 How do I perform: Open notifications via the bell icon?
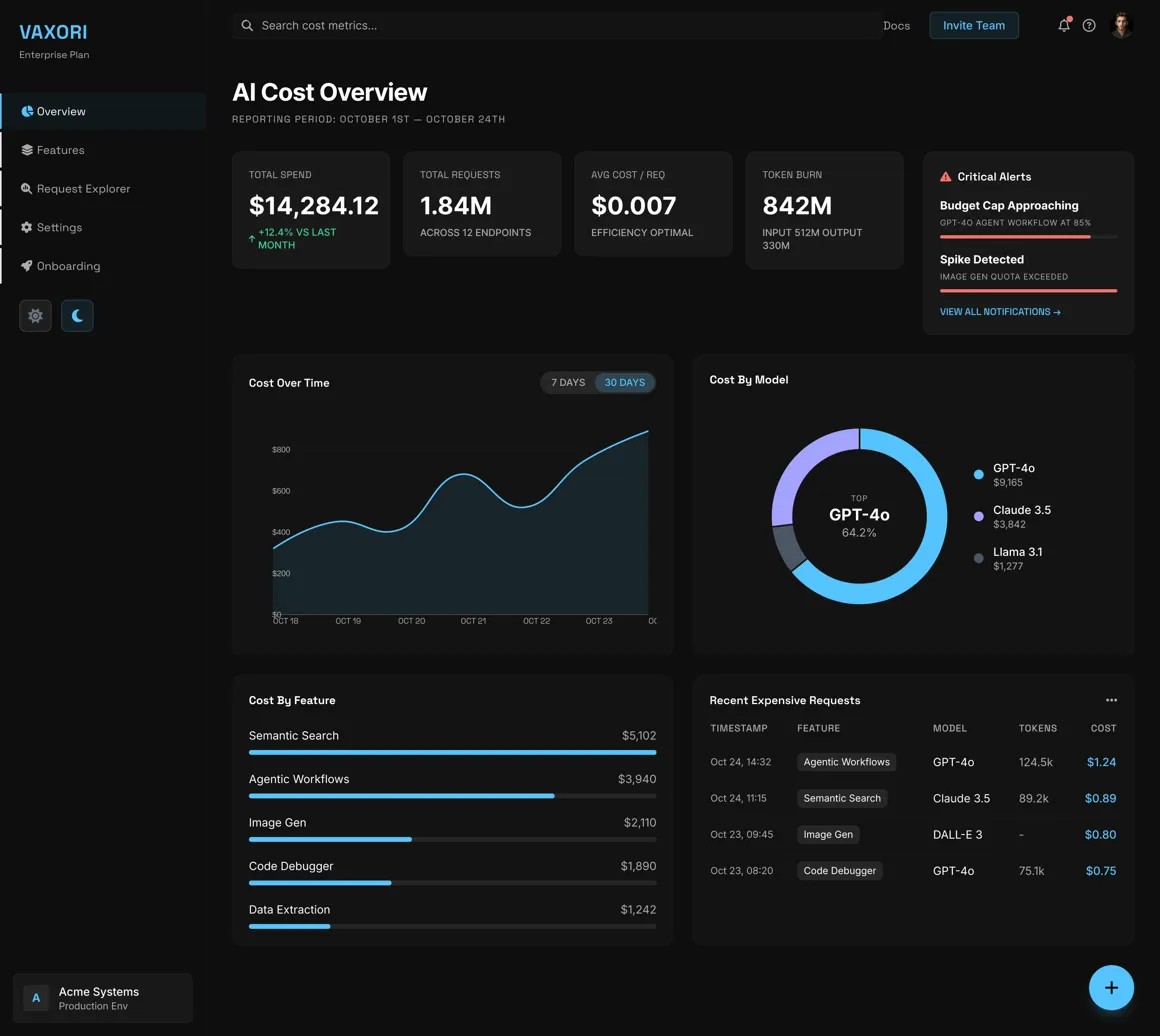point(1063,25)
